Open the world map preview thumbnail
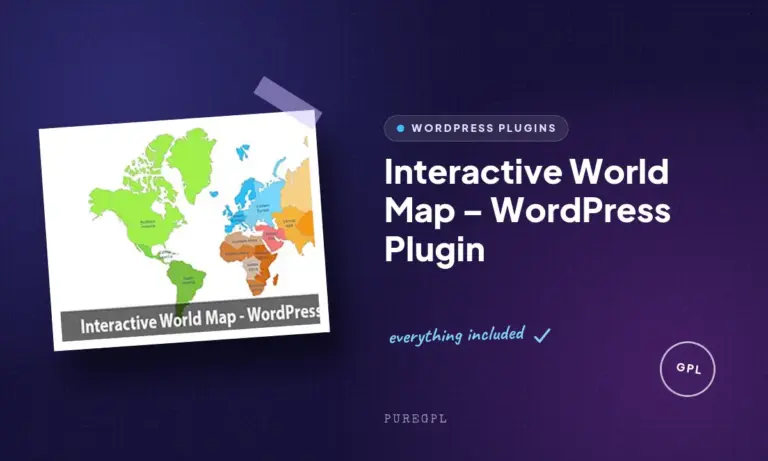 [184, 230]
